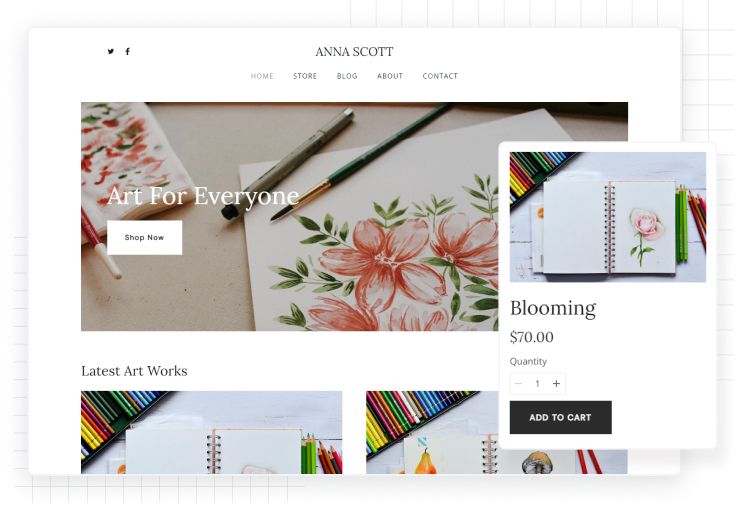Viewport: 738px width, 509px height.
Task: Click the ANNA SCOTT site title
Action: point(354,52)
